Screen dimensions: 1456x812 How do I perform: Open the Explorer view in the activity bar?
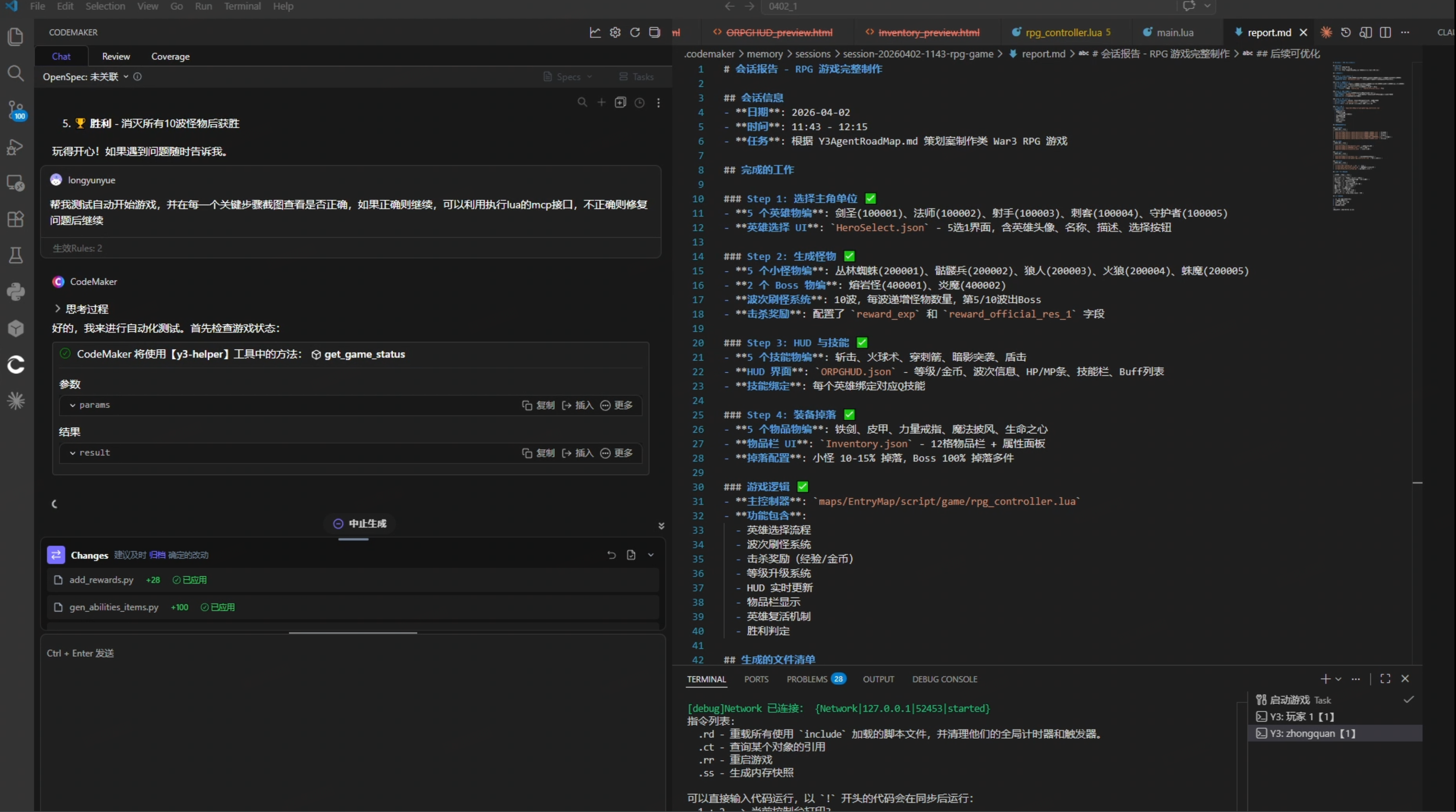point(15,37)
